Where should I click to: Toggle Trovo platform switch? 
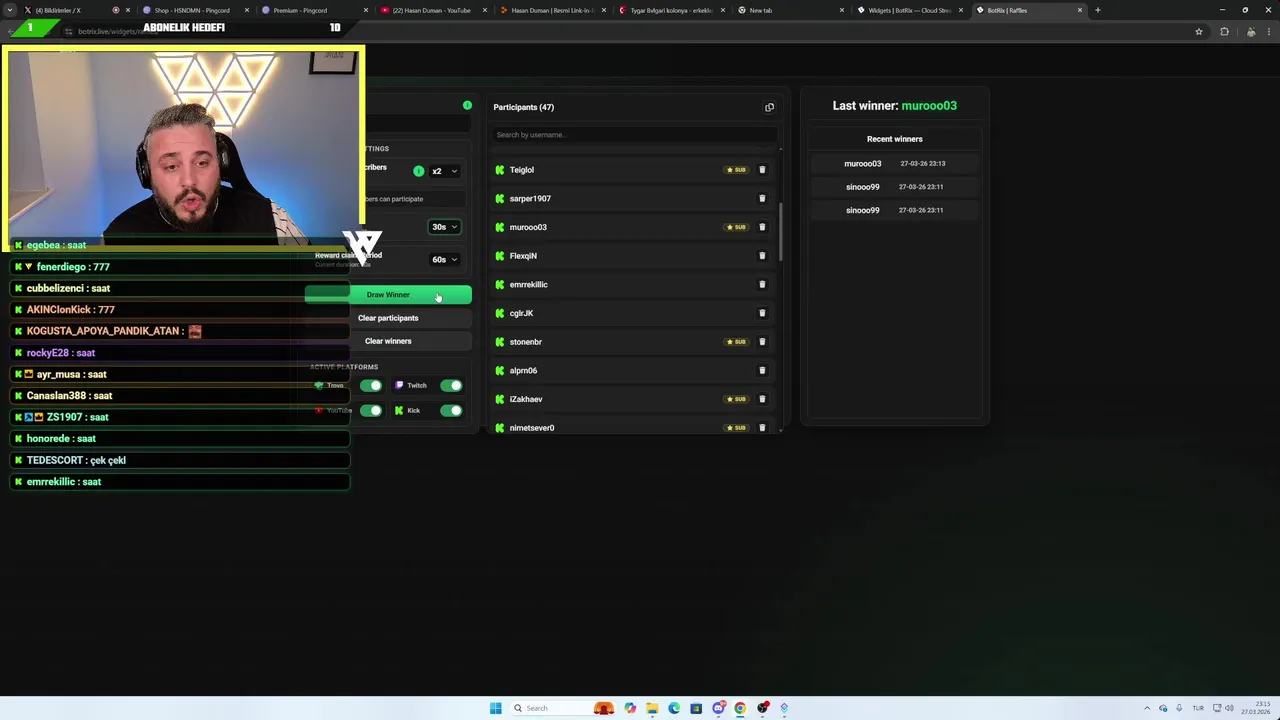(x=371, y=385)
